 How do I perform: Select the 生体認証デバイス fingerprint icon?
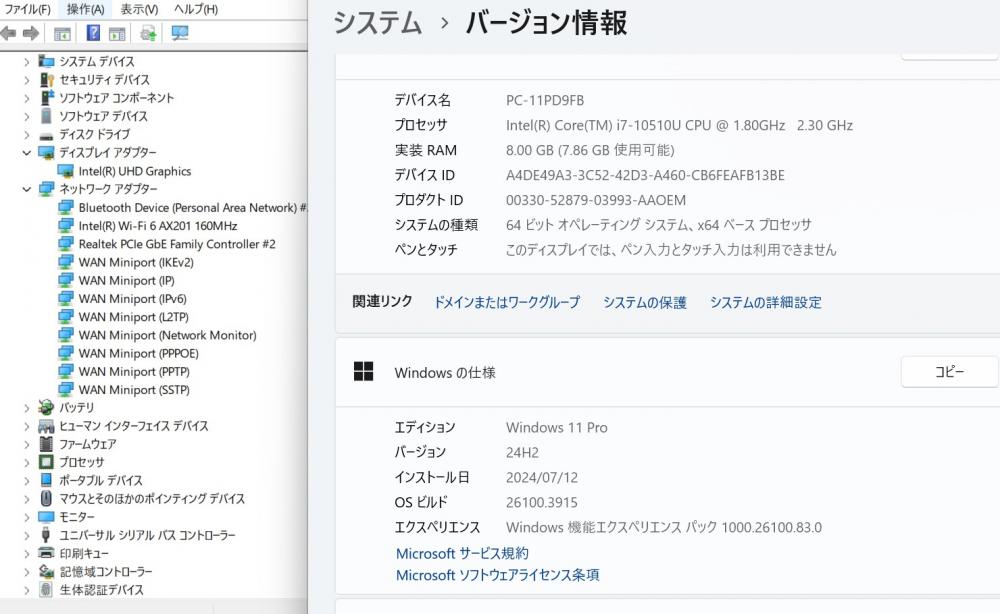tap(46, 589)
